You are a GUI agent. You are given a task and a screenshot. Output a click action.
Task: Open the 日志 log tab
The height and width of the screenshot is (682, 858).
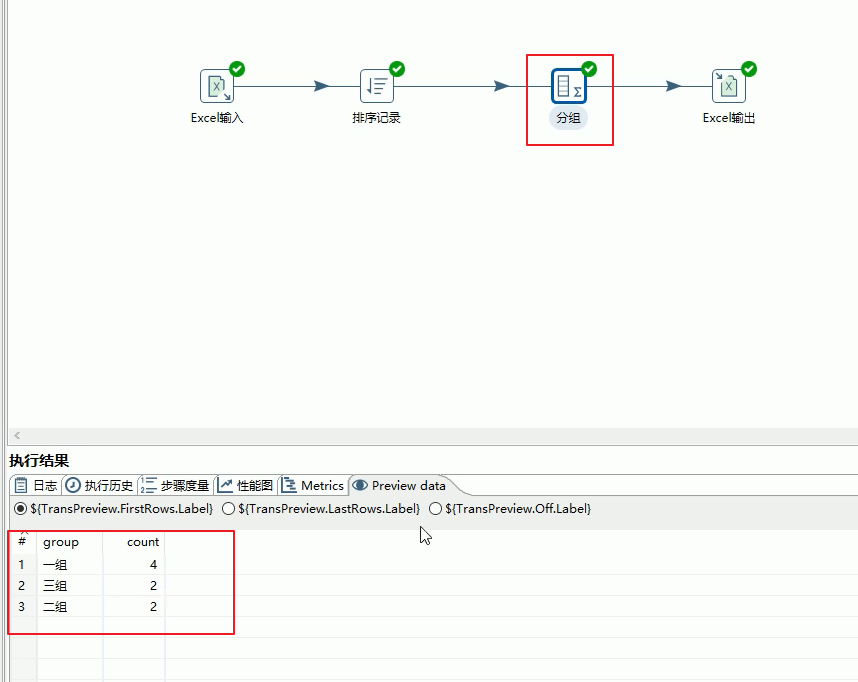pyautogui.click(x=36, y=486)
